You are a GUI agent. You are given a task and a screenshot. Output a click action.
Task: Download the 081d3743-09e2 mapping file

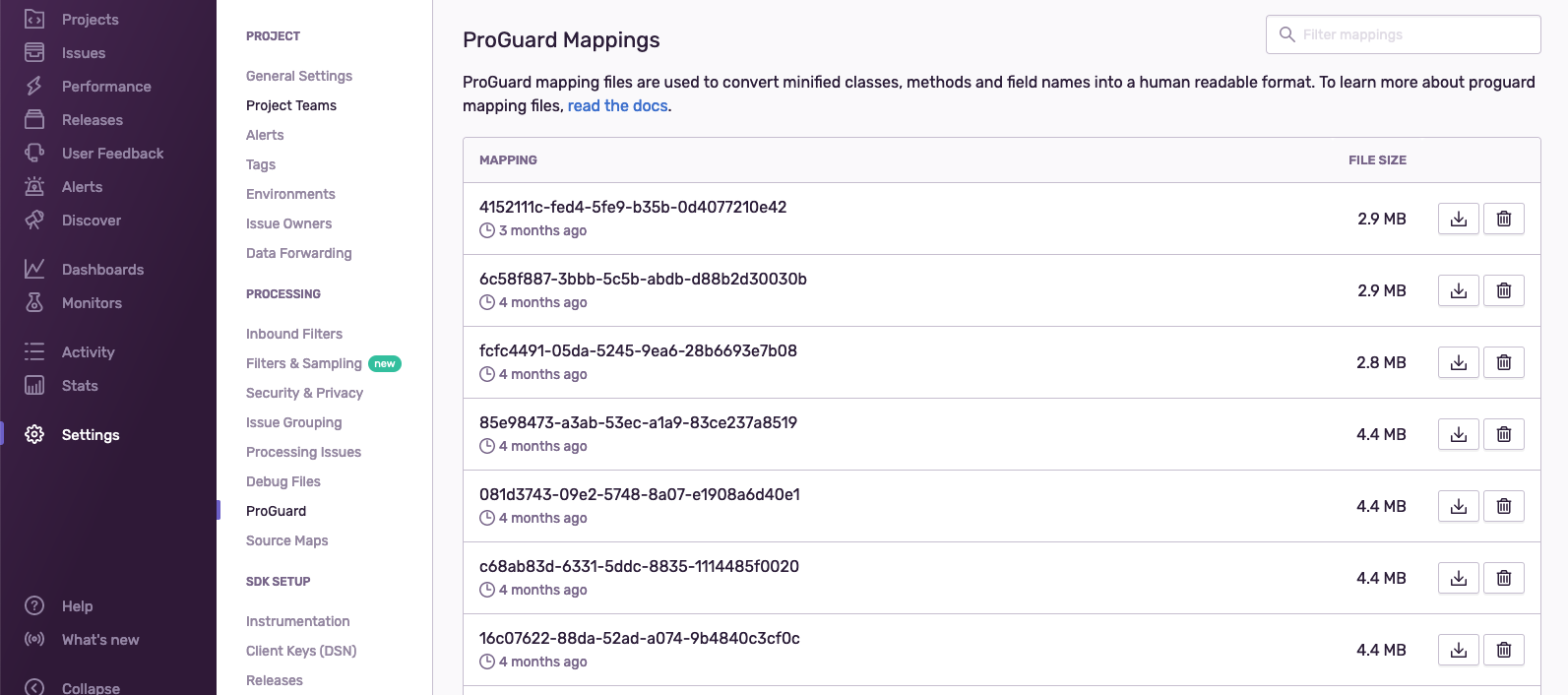(1458, 506)
